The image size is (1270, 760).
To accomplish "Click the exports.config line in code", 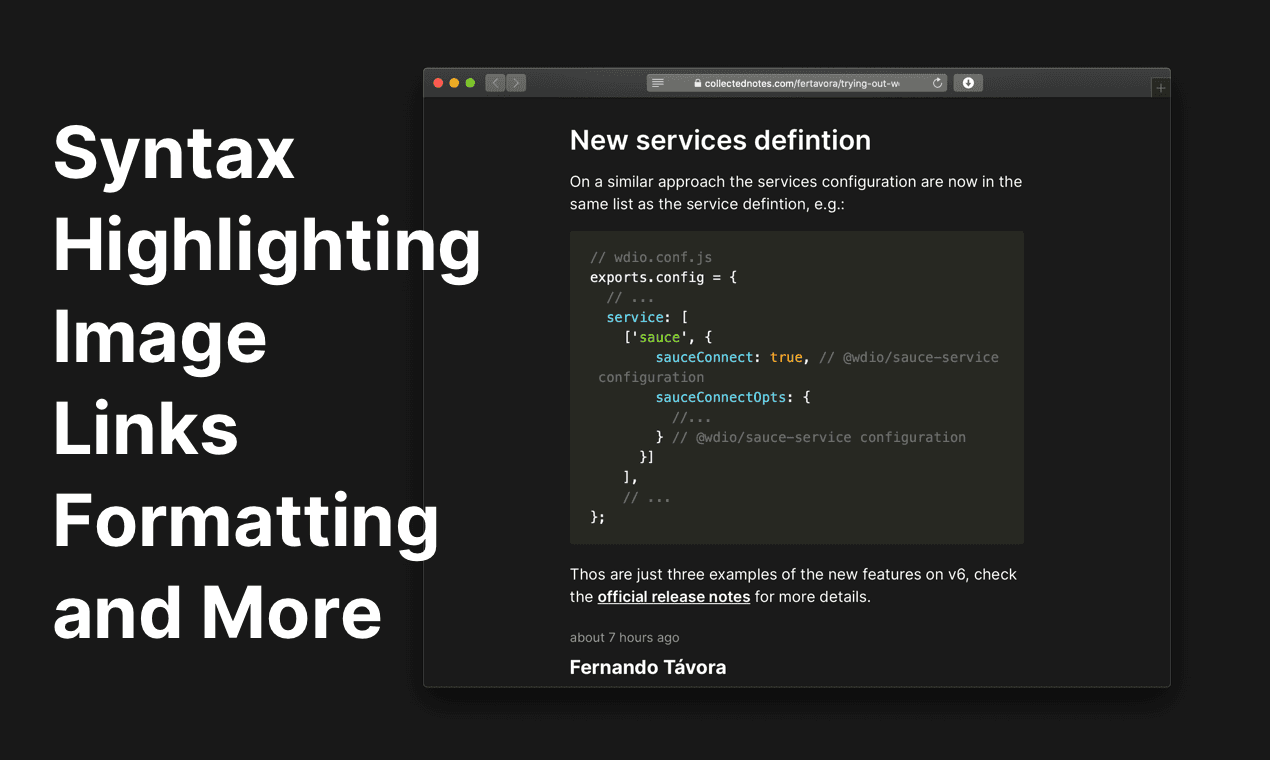I will click(663, 277).
